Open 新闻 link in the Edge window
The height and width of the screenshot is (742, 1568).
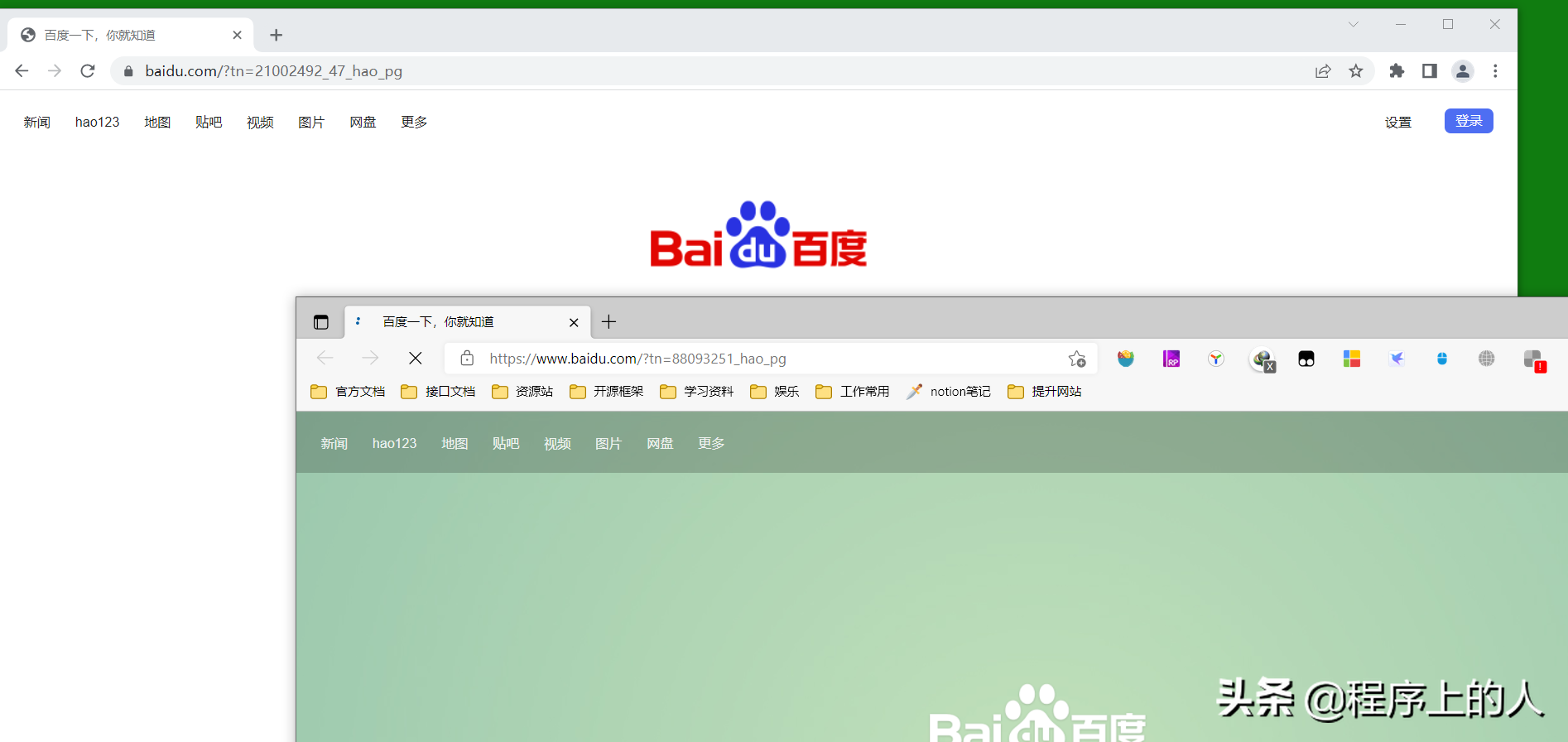click(334, 444)
